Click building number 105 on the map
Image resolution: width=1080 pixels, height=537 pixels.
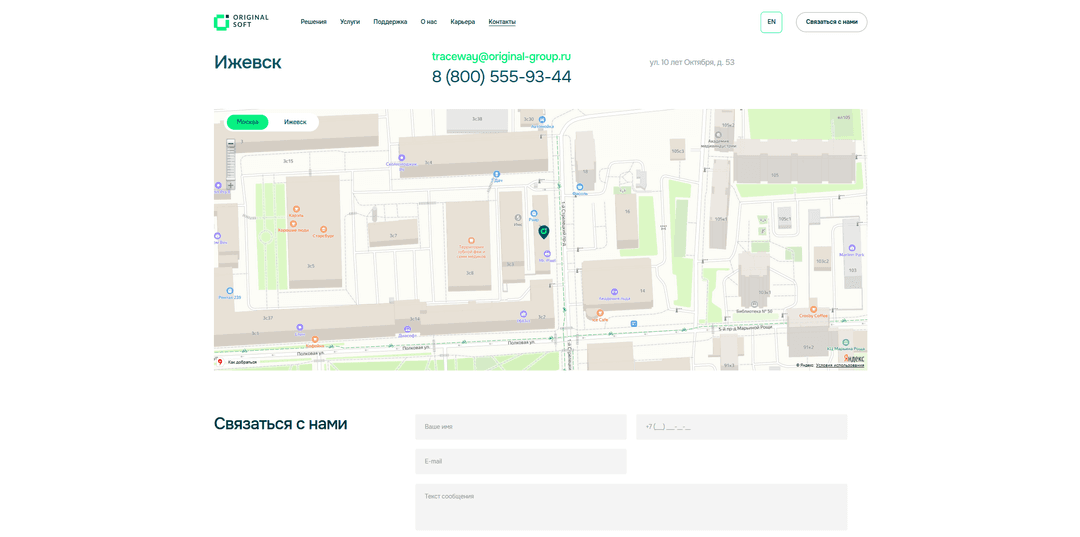[x=775, y=176]
